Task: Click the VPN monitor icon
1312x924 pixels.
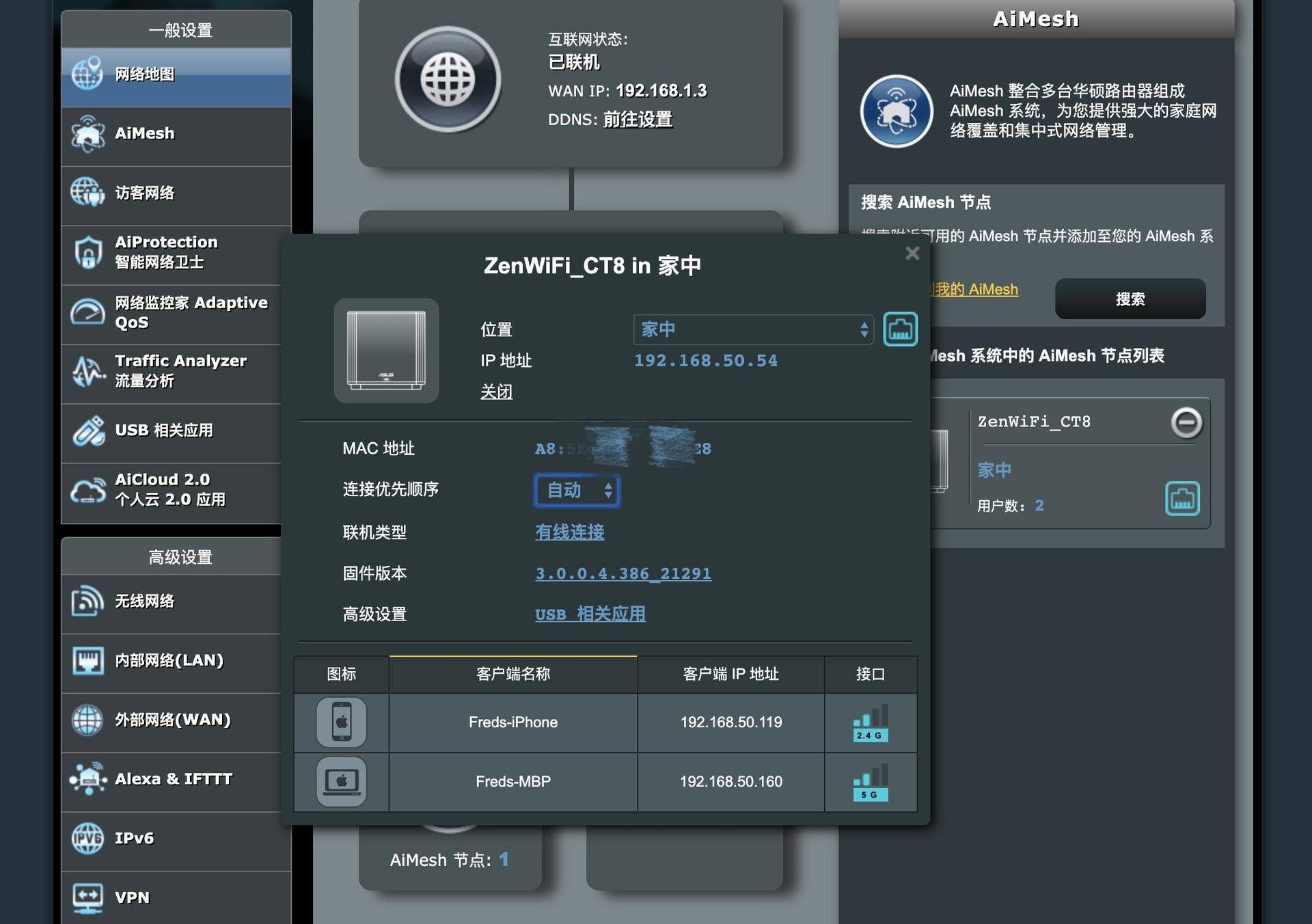Action: [88, 898]
